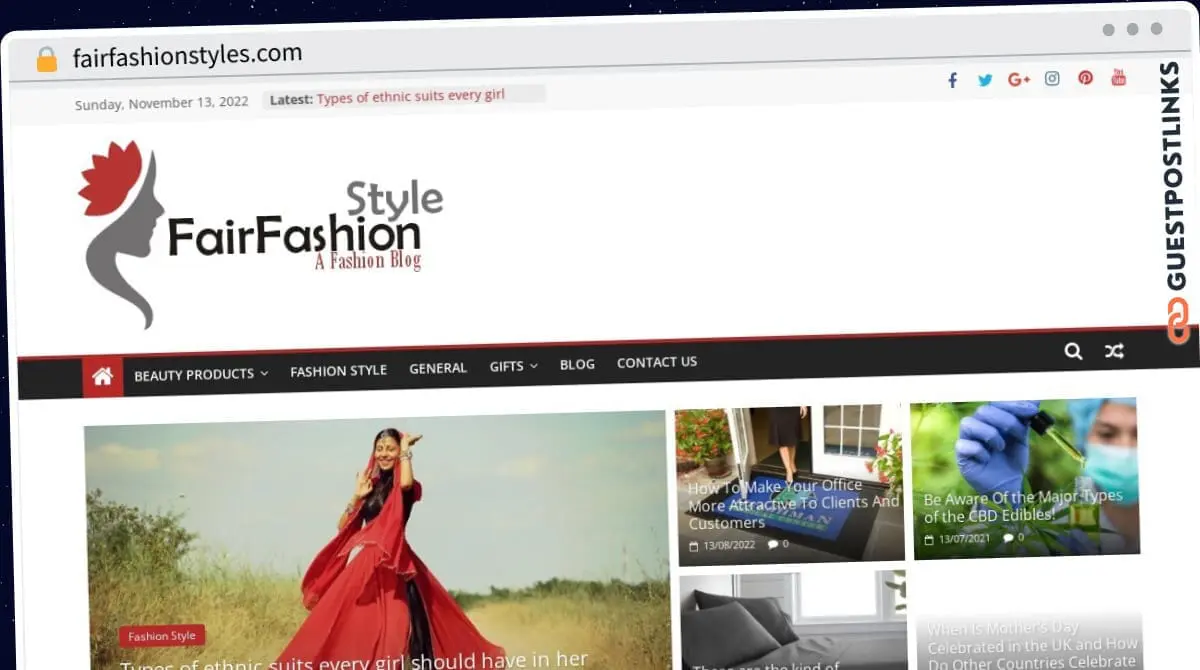The width and height of the screenshot is (1200, 670).
Task: Open the Twitter social icon
Action: [x=985, y=80]
